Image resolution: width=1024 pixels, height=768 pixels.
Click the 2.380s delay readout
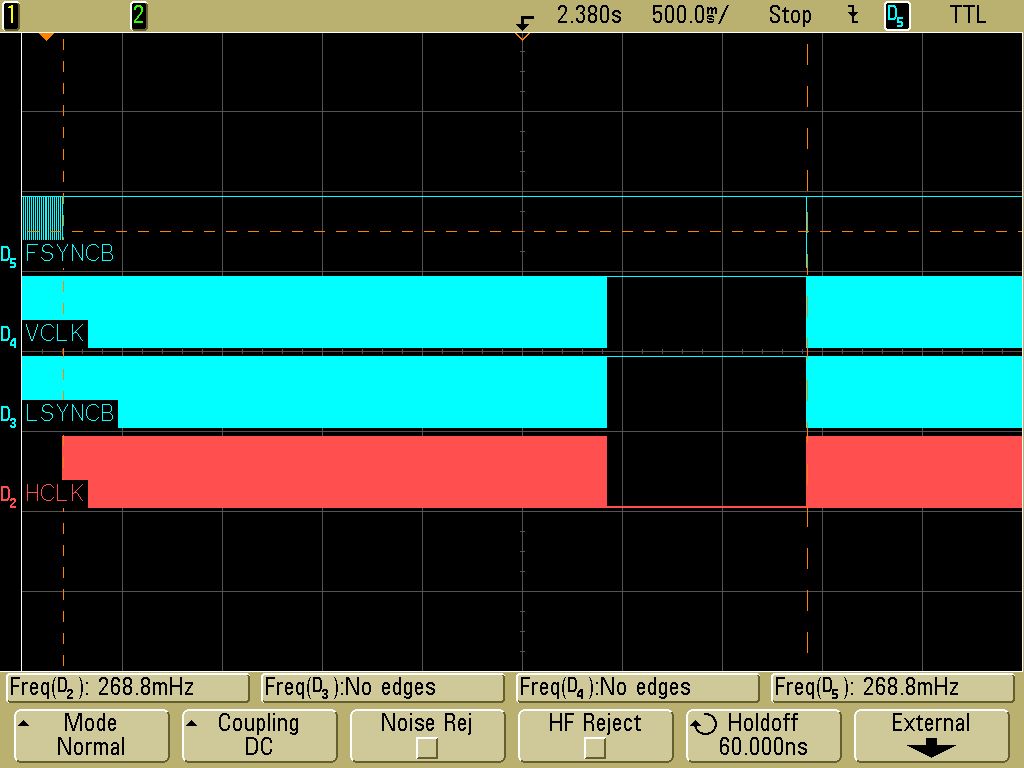589,15
